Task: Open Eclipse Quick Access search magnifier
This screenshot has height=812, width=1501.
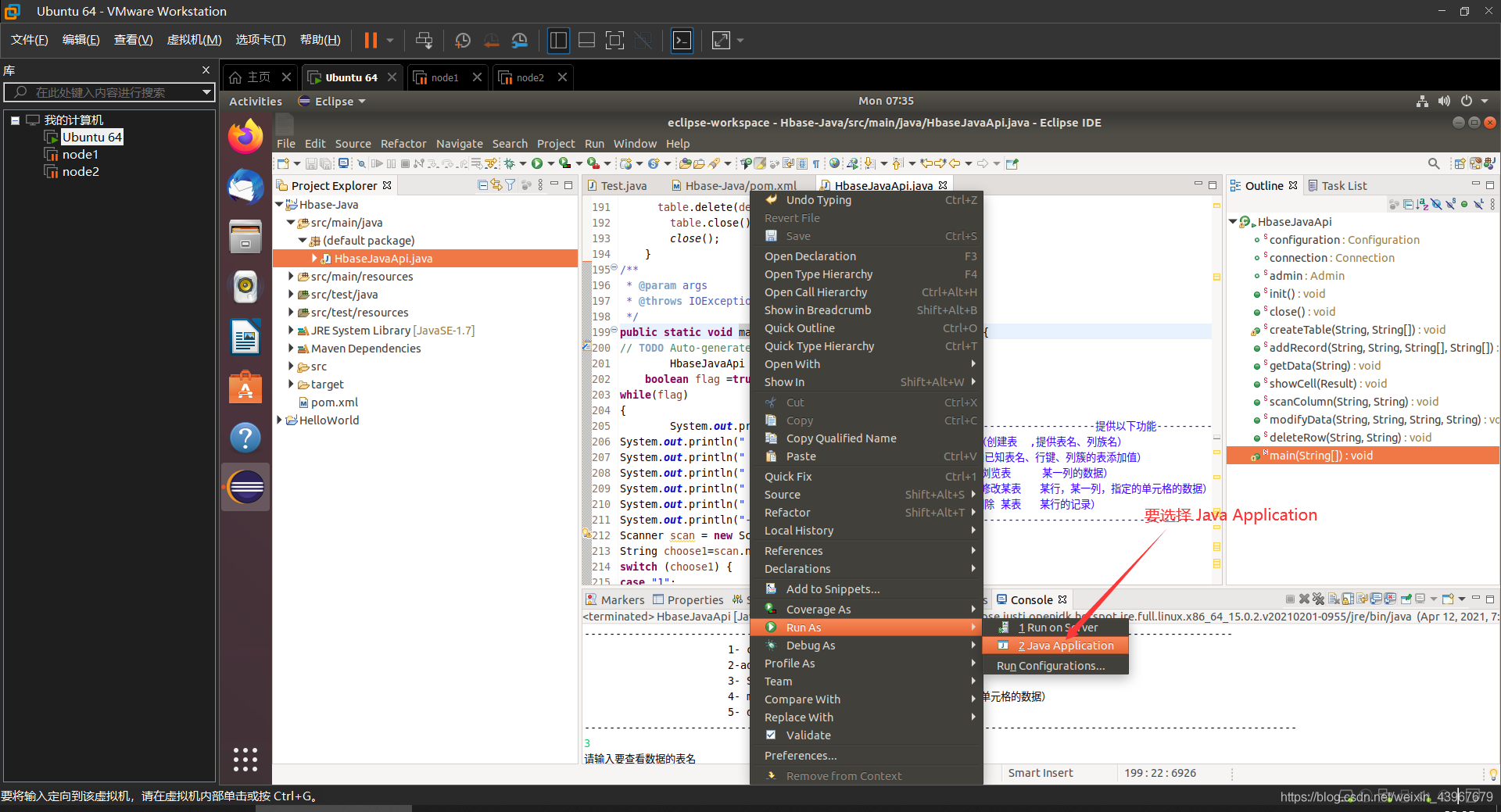Action: [x=1434, y=163]
